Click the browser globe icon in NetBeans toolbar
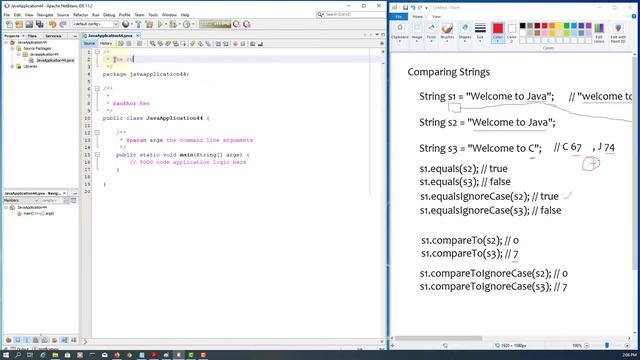 126,24
